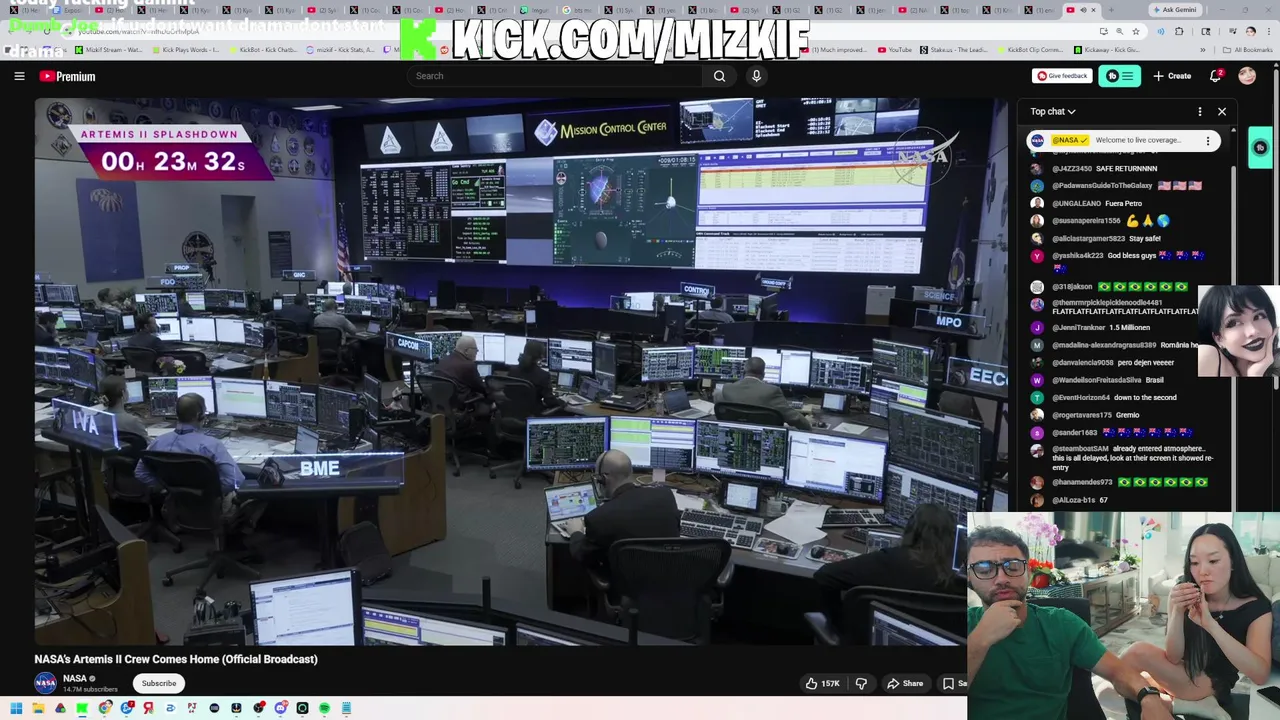Open Windows Start menu
Screen dimensions: 1280x720
[15, 708]
